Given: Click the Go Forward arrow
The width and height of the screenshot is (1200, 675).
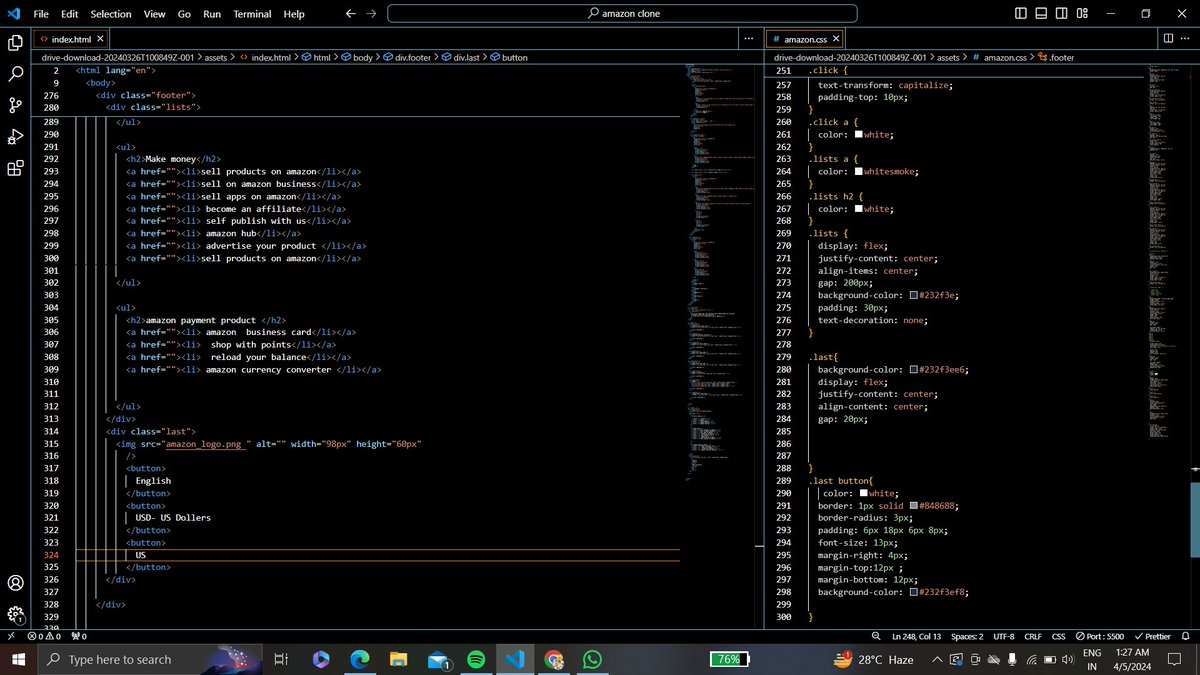Looking at the screenshot, I should pyautogui.click(x=371, y=13).
